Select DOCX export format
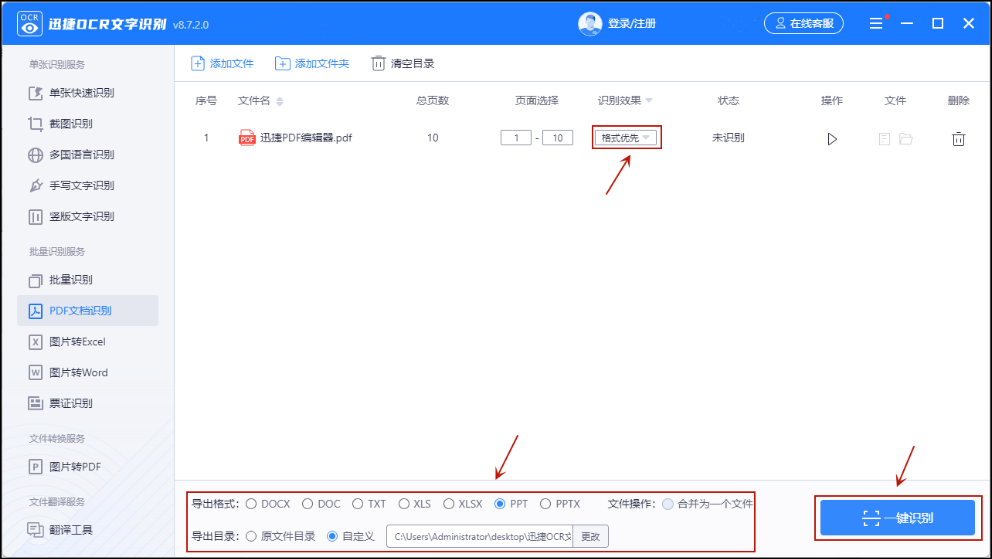Viewport: 992px width, 559px height. (251, 504)
